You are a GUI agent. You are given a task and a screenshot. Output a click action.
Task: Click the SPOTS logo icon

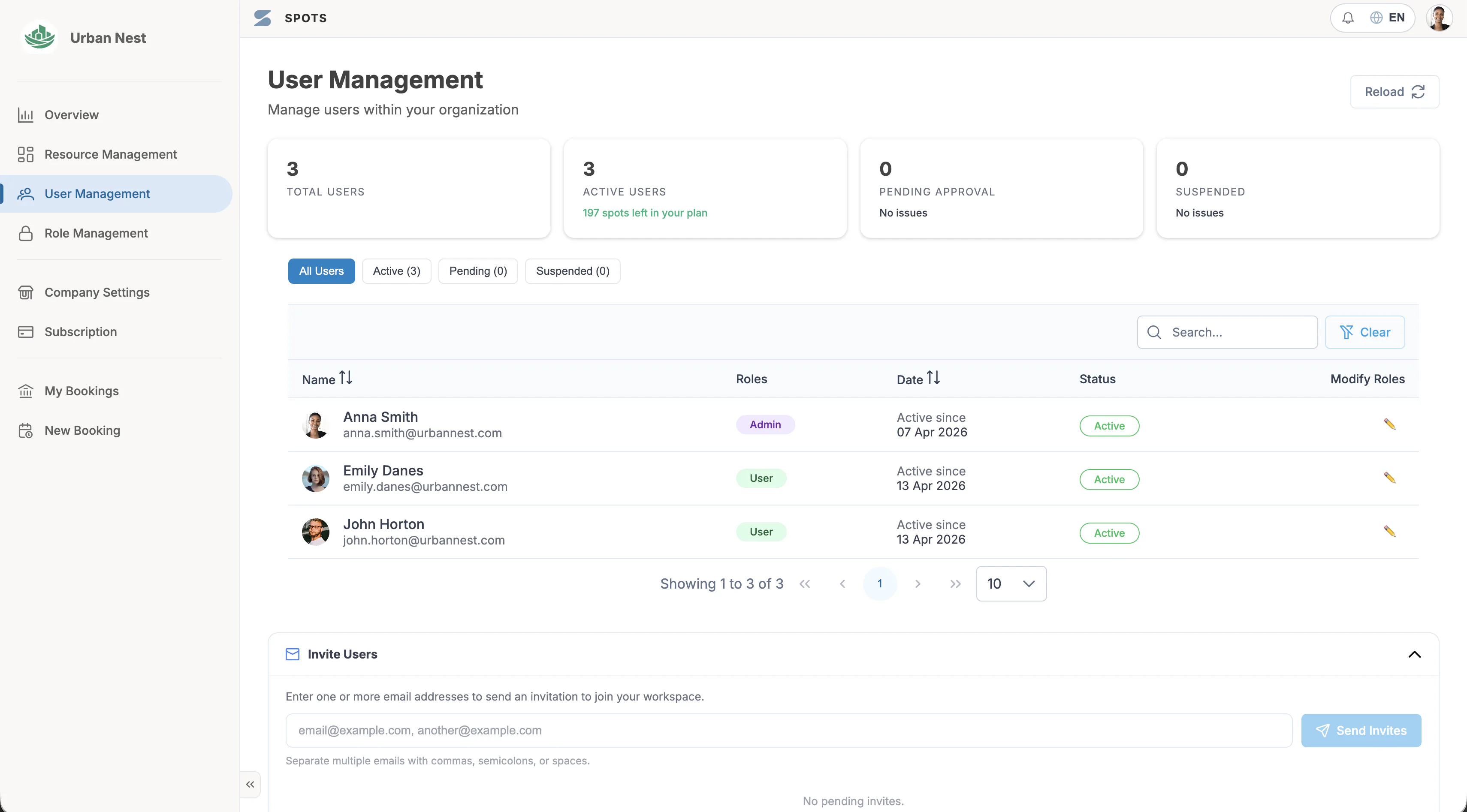point(263,18)
